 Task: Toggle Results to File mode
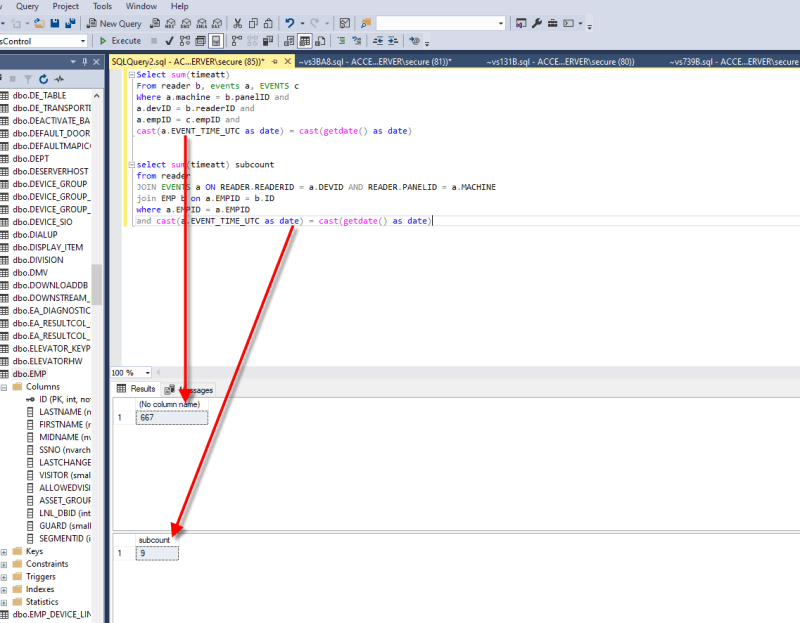[x=320, y=41]
